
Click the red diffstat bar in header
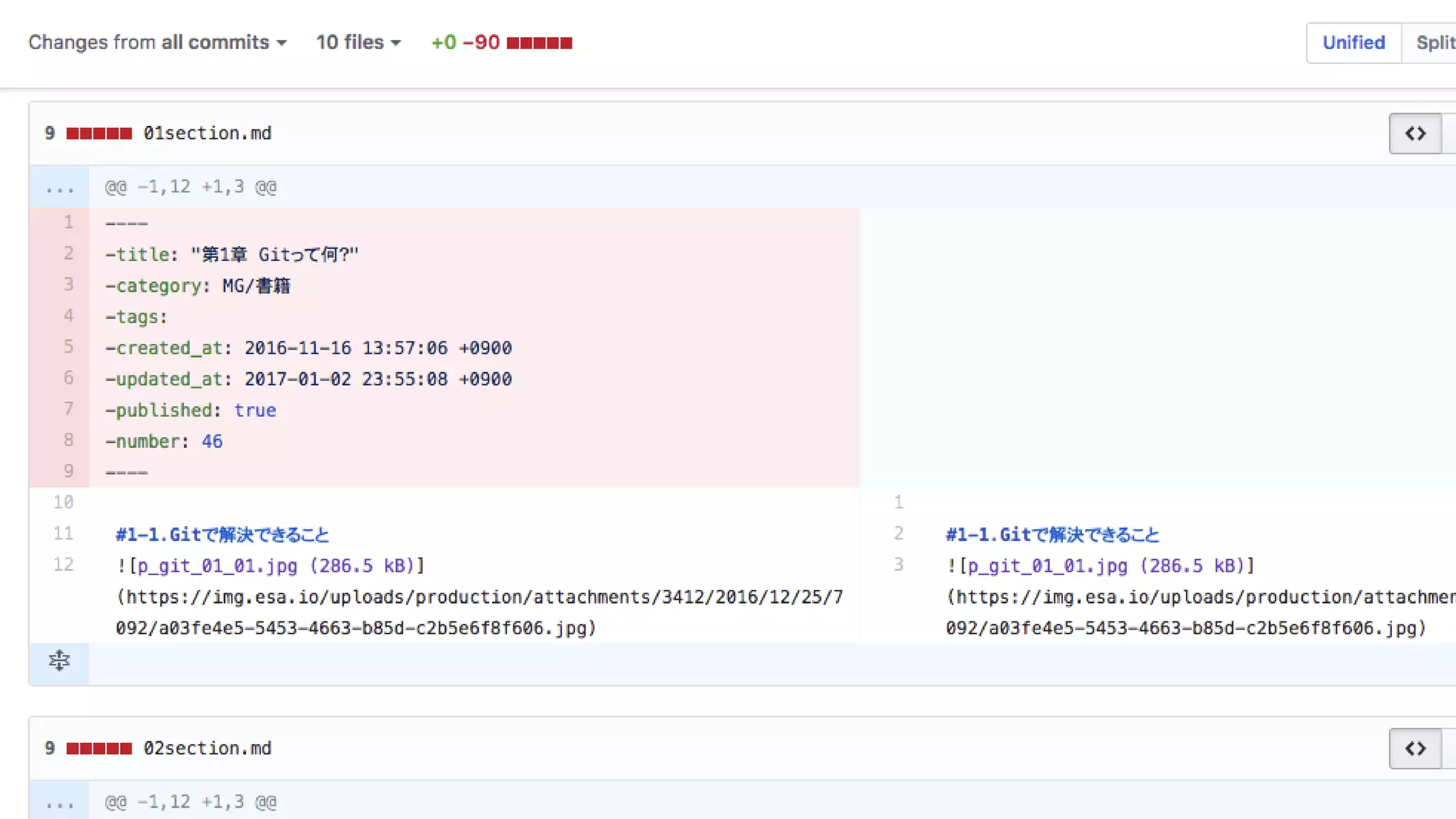click(539, 43)
